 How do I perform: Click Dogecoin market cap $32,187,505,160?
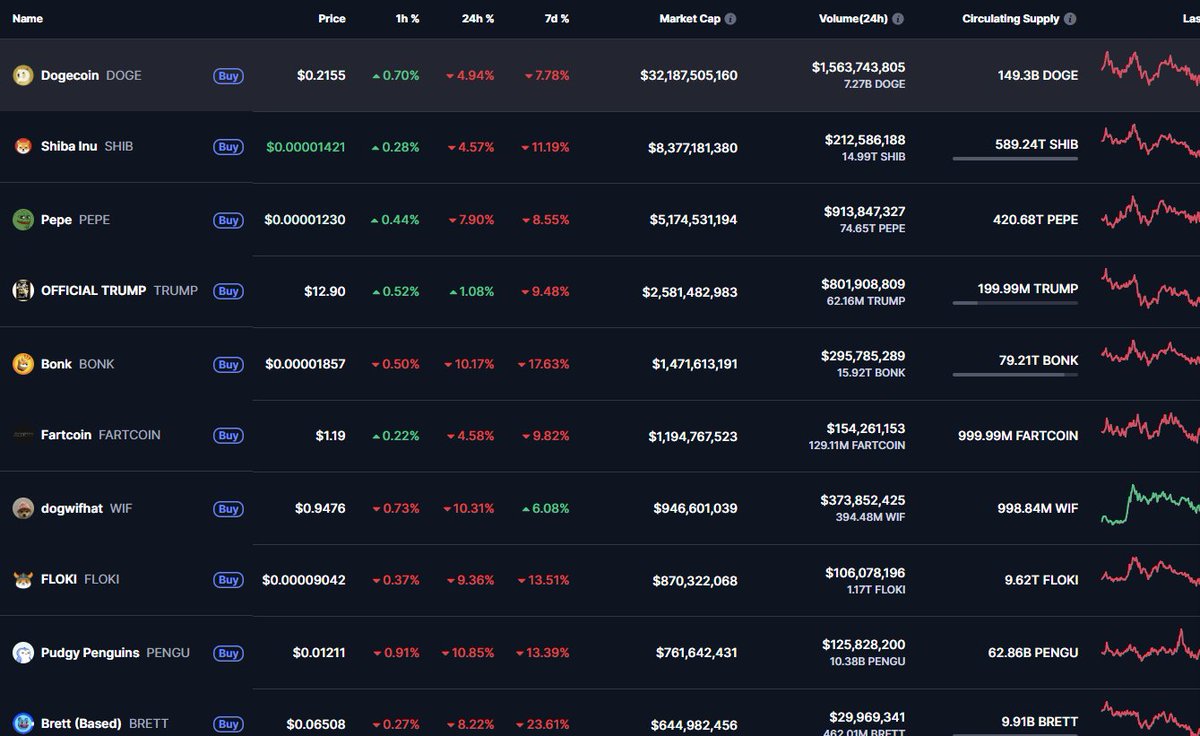click(689, 76)
